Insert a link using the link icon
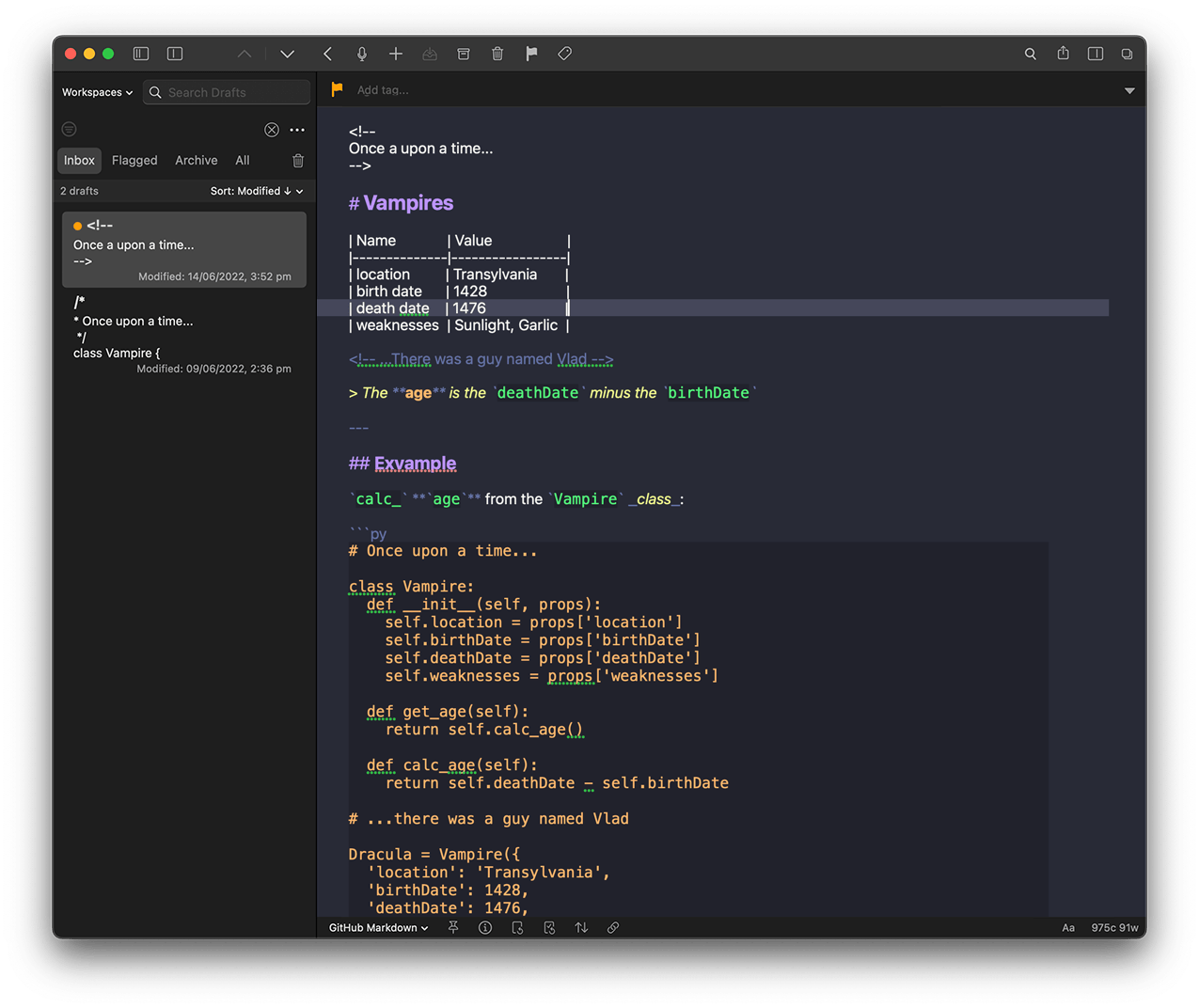1199x1008 pixels. click(612, 927)
